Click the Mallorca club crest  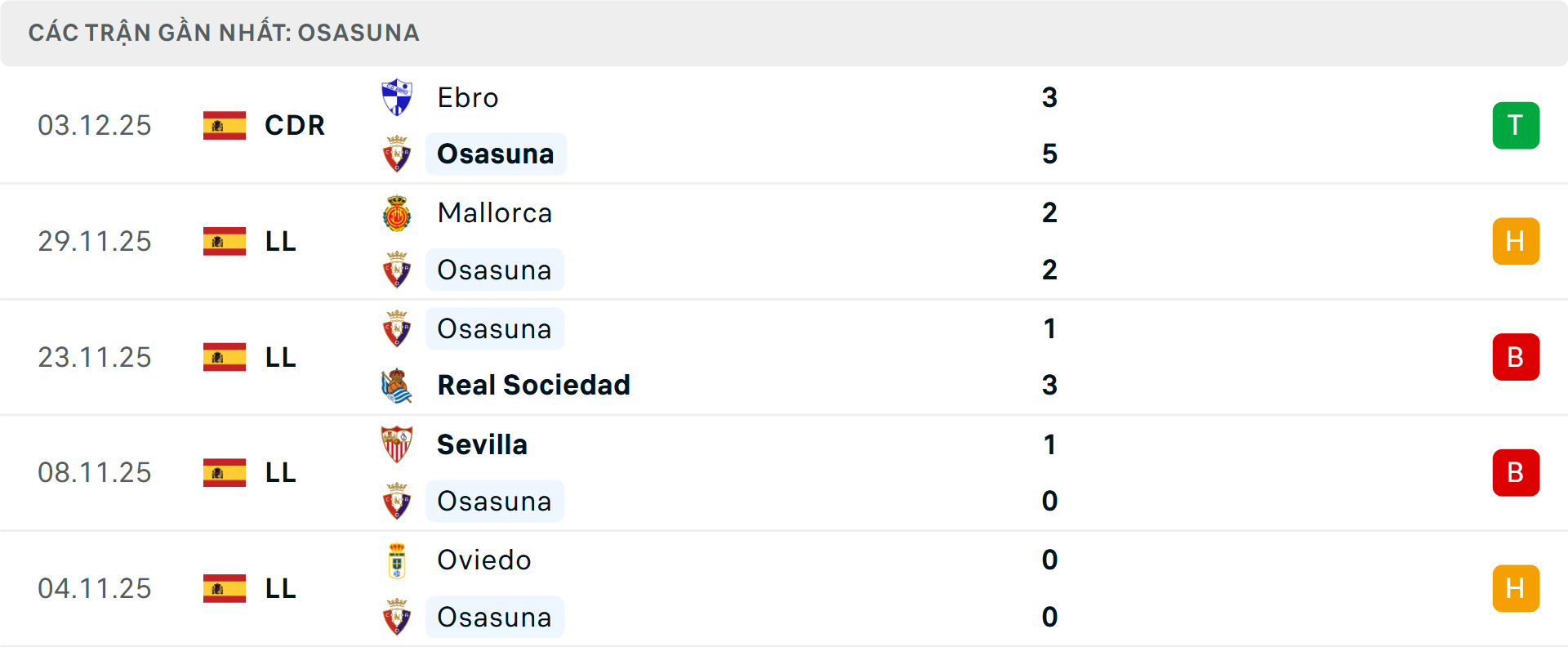coord(398,212)
